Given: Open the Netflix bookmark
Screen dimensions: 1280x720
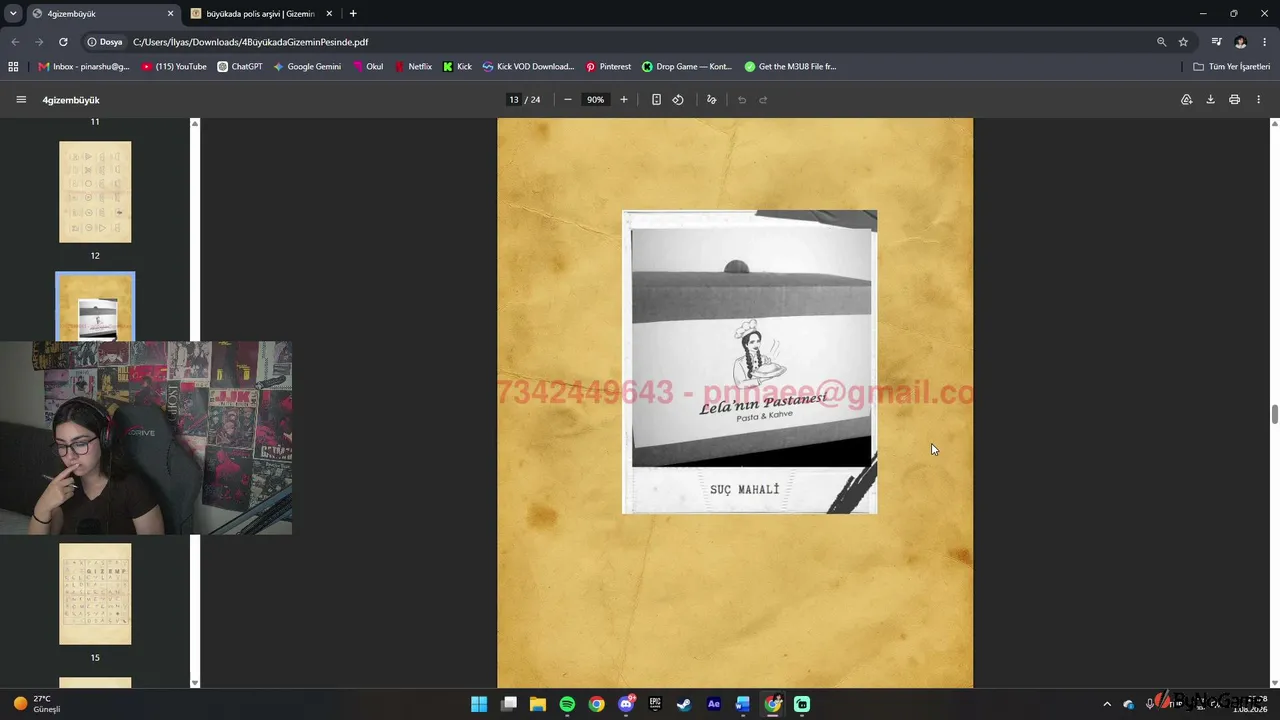Looking at the screenshot, I should 413,67.
